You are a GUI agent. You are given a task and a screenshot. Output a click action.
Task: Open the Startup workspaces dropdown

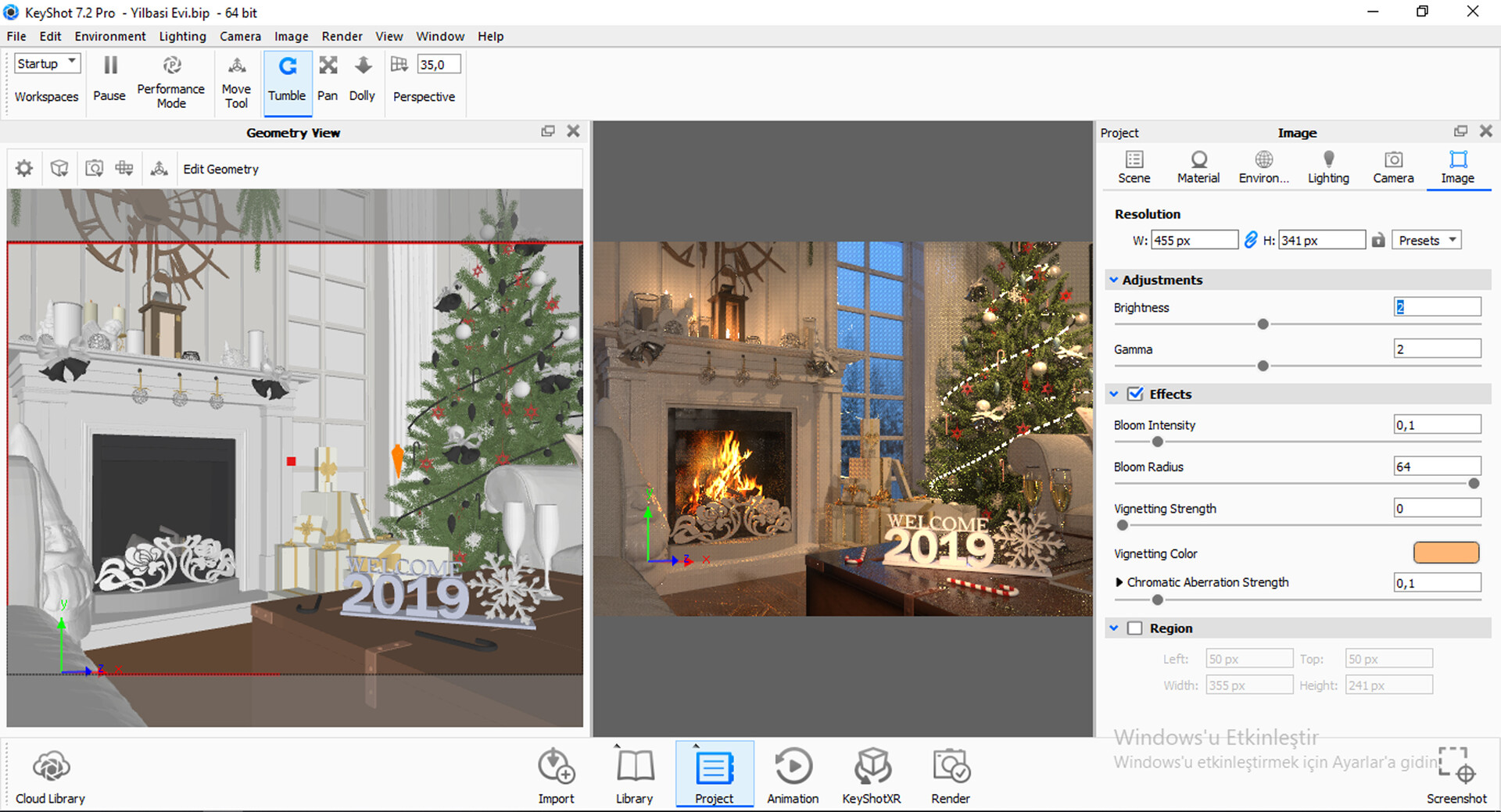pyautogui.click(x=47, y=63)
